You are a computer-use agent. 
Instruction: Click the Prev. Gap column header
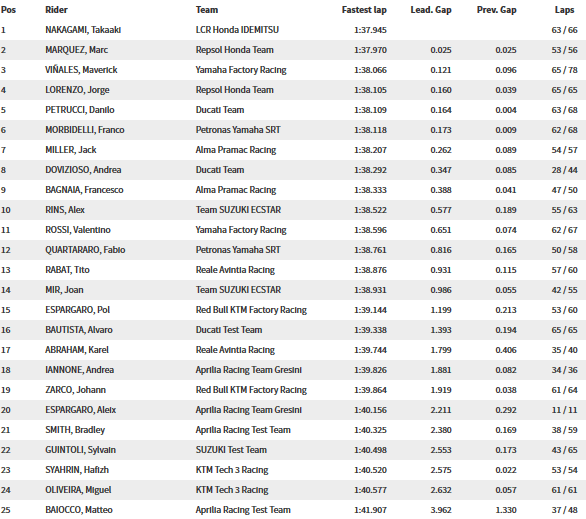(x=496, y=10)
